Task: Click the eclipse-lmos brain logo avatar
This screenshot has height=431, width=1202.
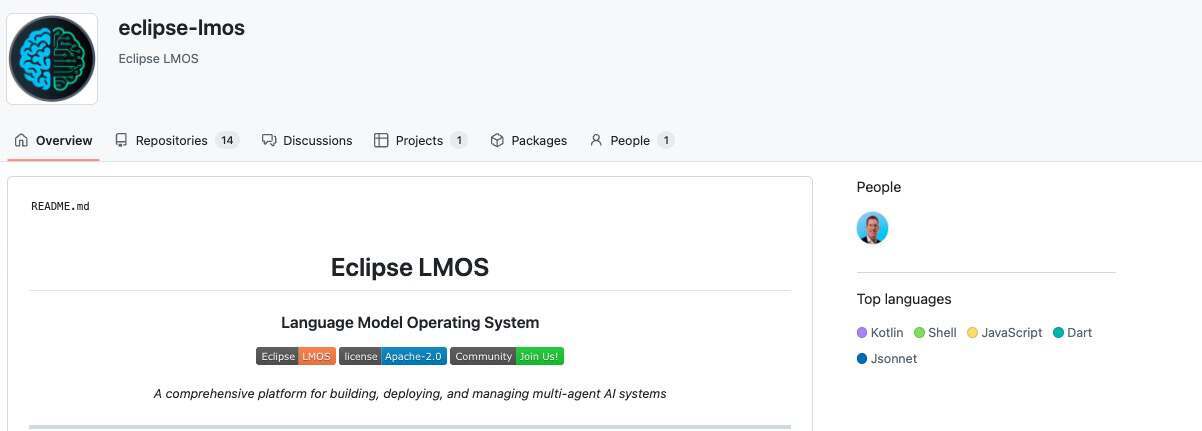Action: click(52, 59)
